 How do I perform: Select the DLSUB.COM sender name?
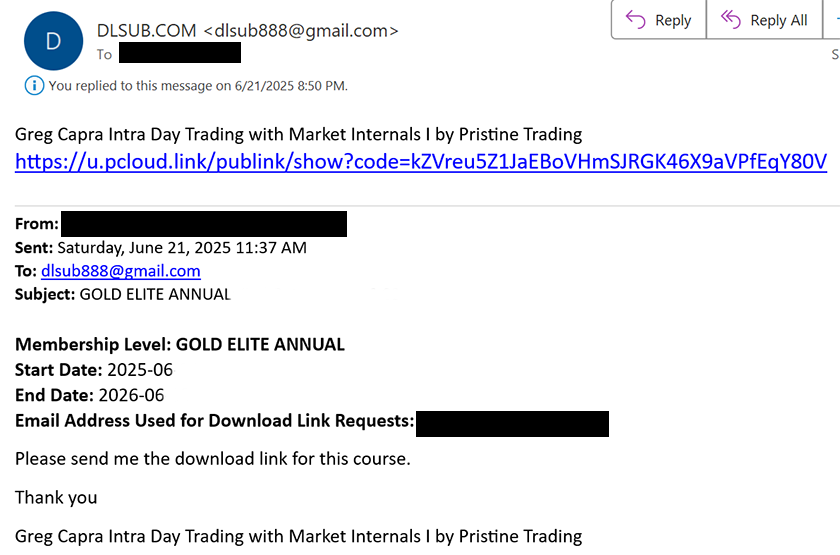146,31
